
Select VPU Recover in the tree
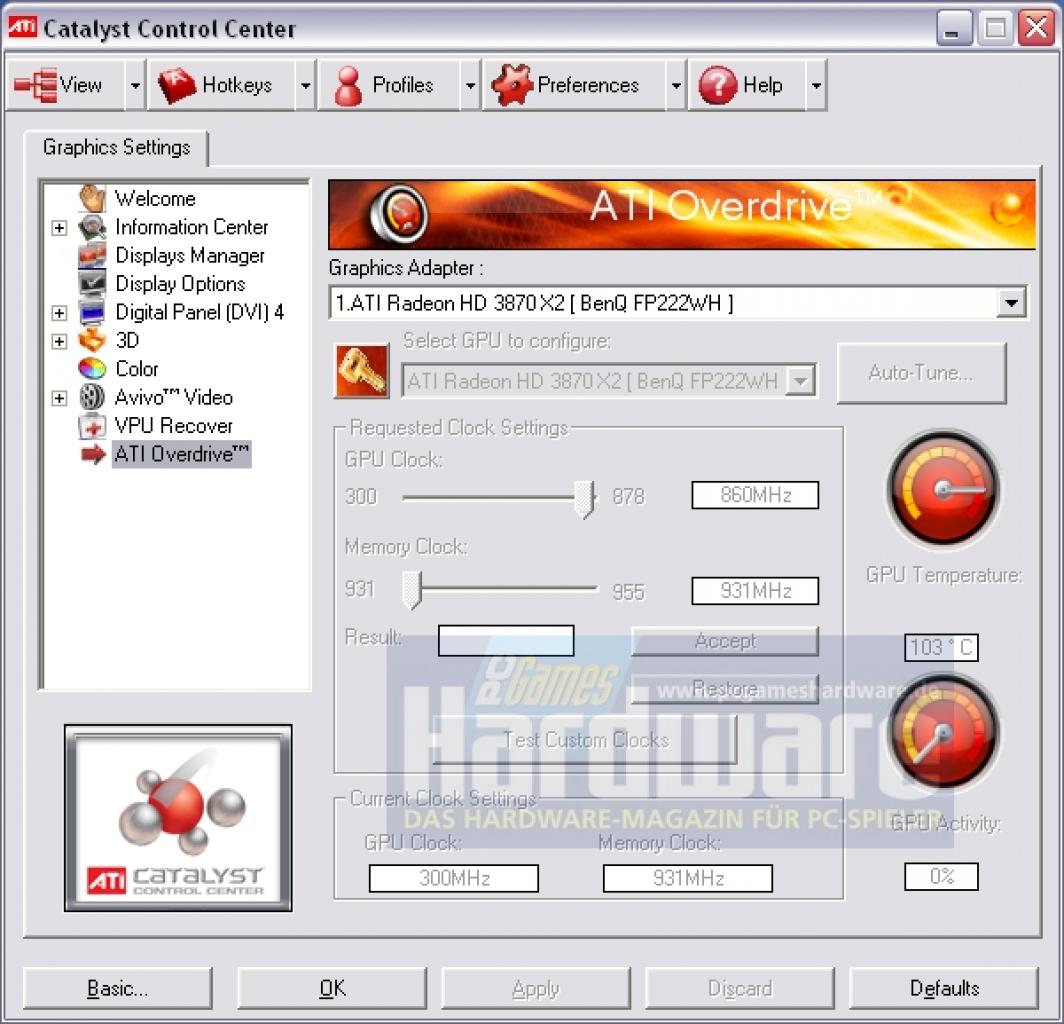coord(174,425)
